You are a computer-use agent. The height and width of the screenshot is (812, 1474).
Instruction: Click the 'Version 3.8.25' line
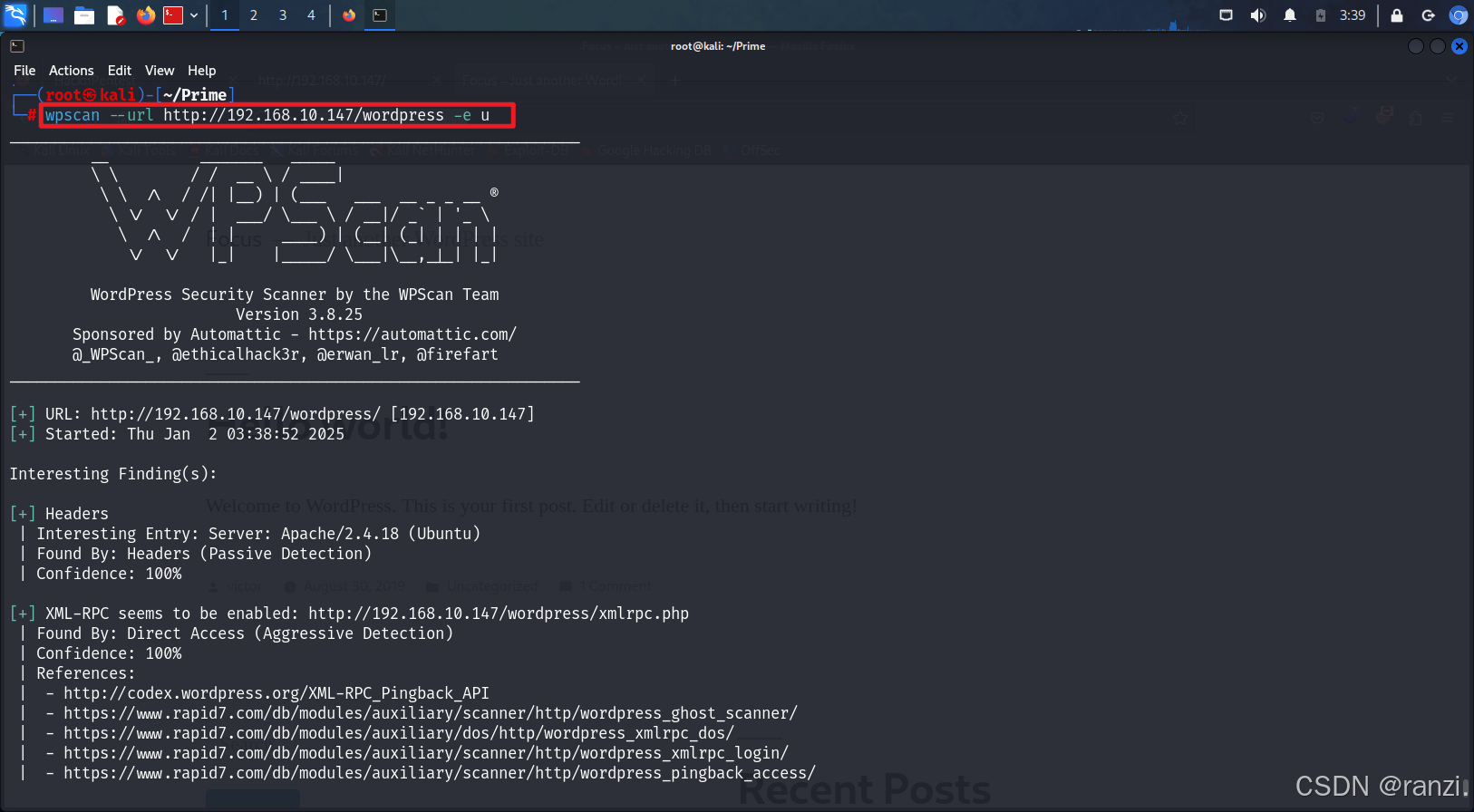(299, 314)
